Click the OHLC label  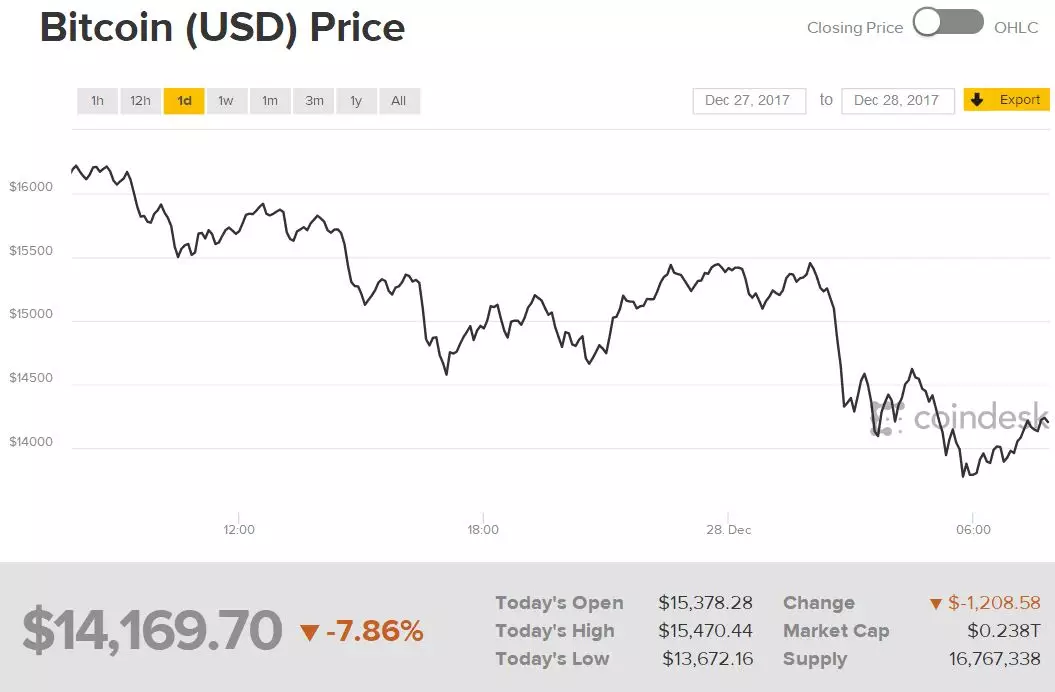1016,28
